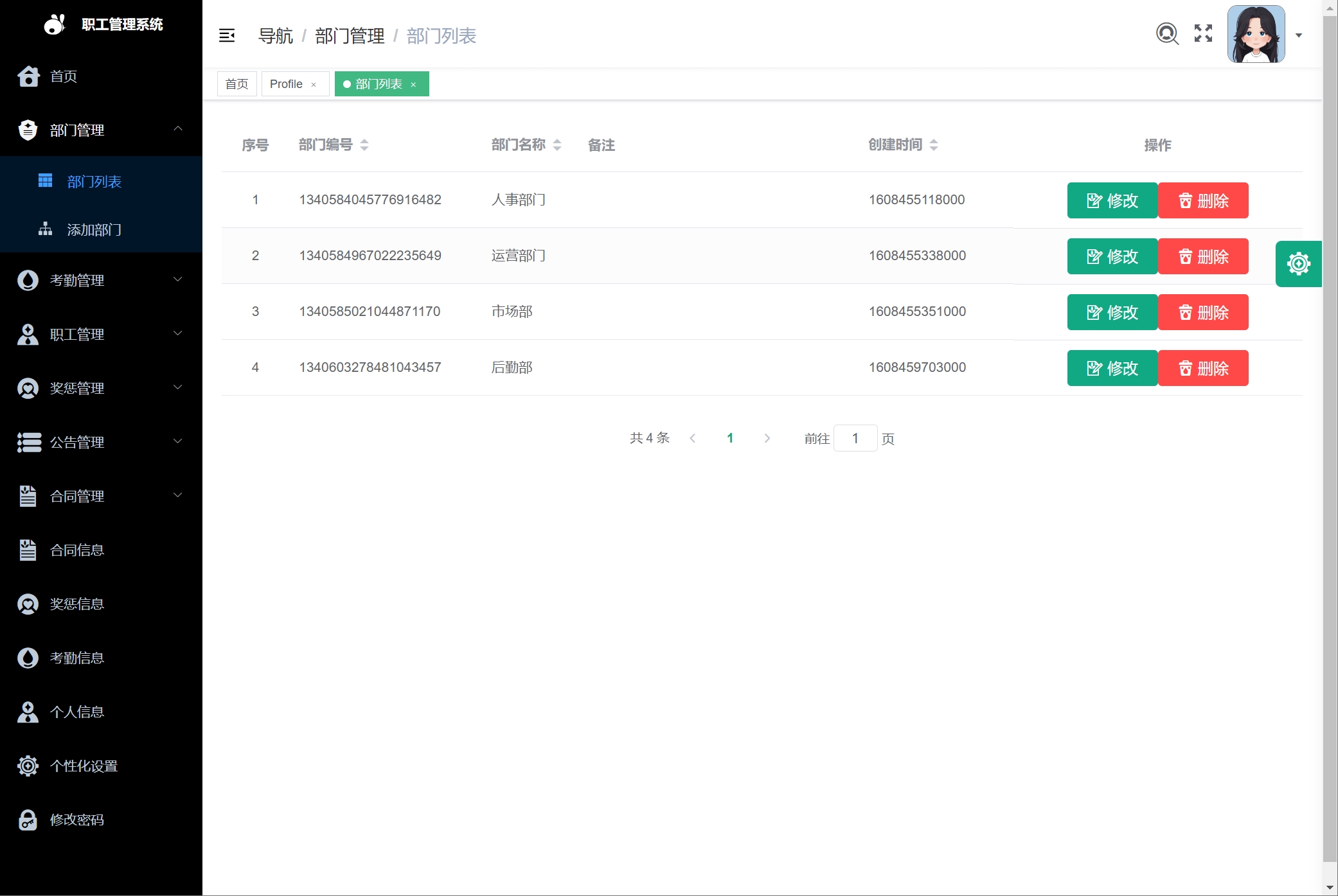Screen dimensions: 1338x896
Task: Open 修改密码 lock icon in the sidebar
Action: click(x=28, y=820)
